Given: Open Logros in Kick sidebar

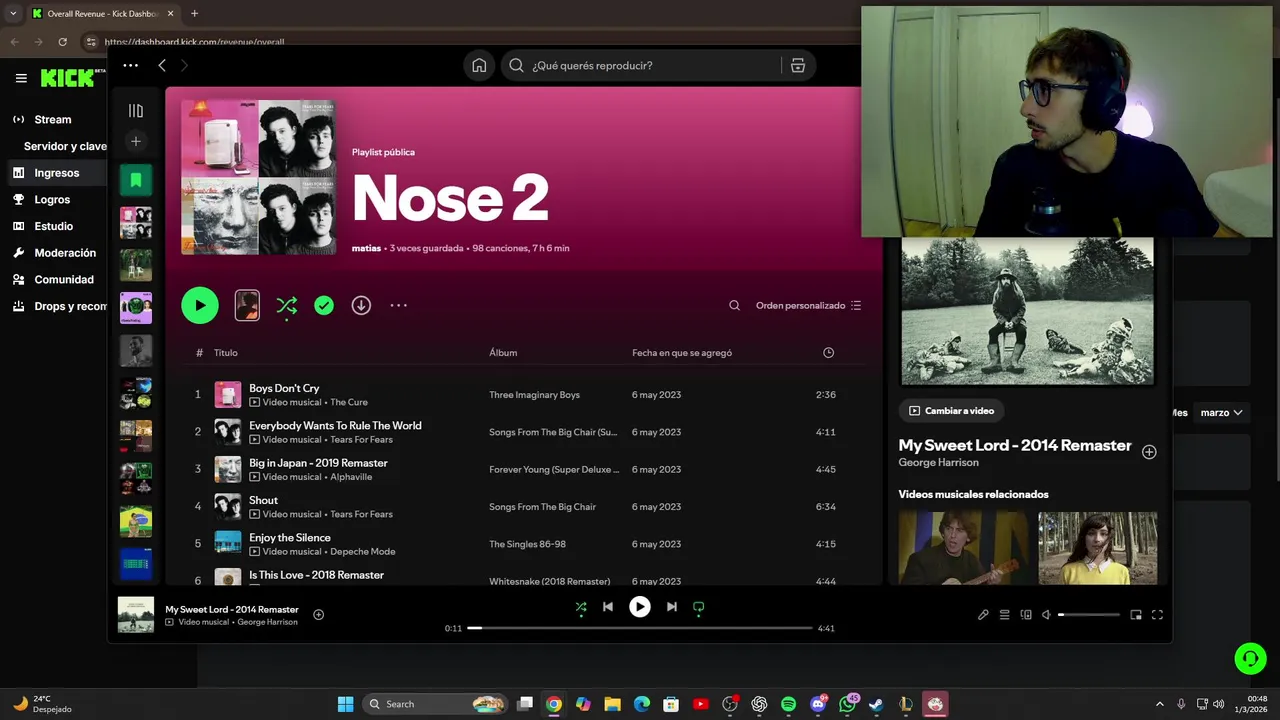Looking at the screenshot, I should pyautogui.click(x=52, y=199).
